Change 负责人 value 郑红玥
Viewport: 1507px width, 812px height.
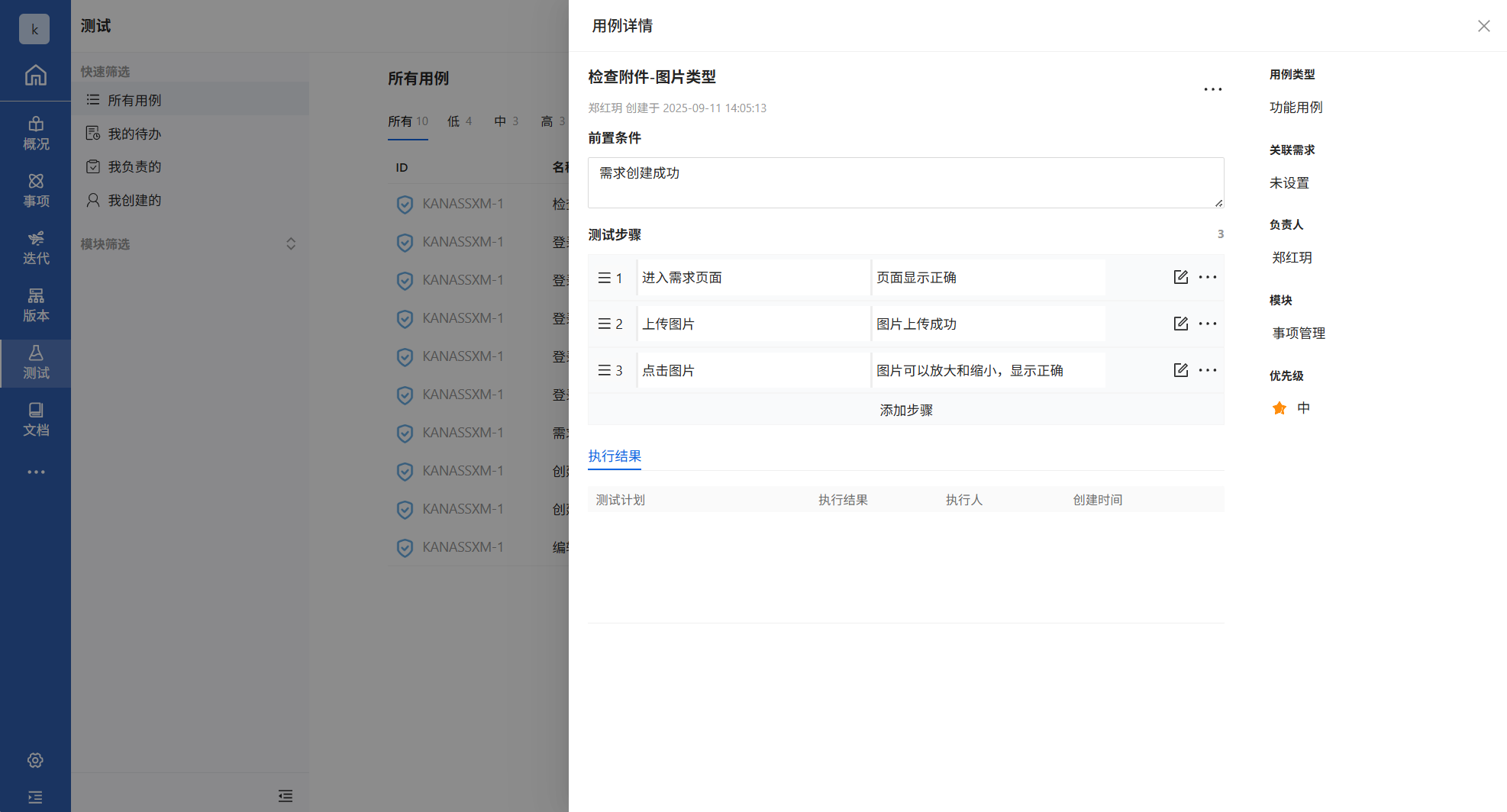click(1292, 258)
